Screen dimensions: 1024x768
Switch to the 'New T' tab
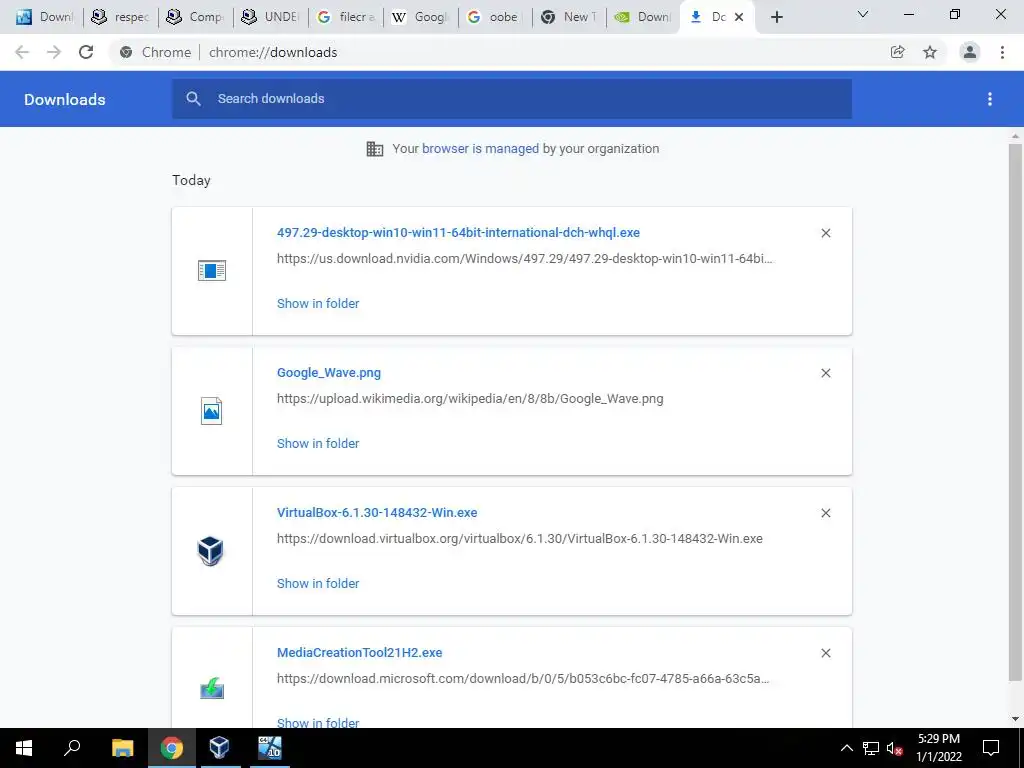569,18
